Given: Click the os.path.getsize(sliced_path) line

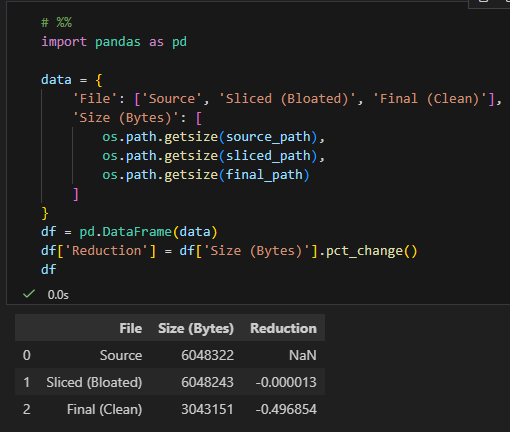Looking at the screenshot, I should coord(213,156).
